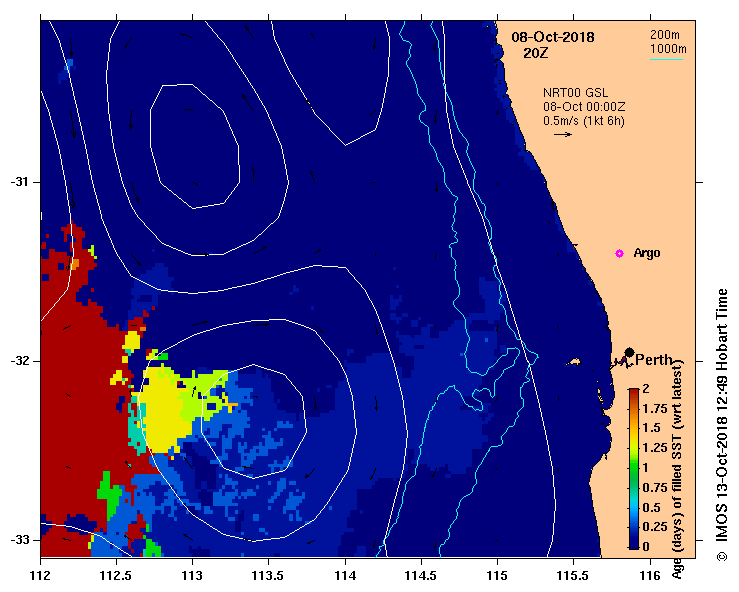Click the longitude axis label '114.5'
The height and width of the screenshot is (592, 739).
coord(421,576)
